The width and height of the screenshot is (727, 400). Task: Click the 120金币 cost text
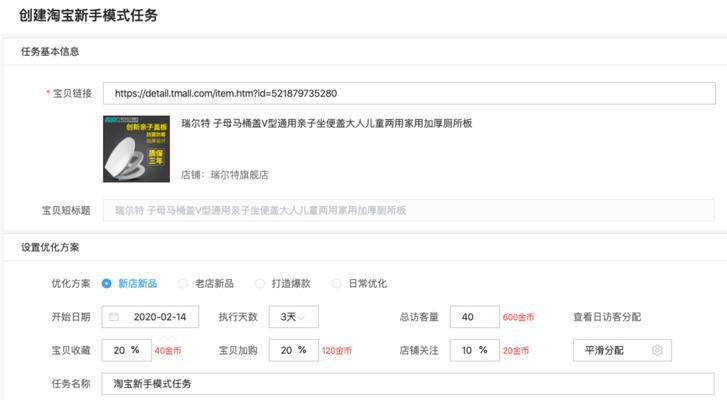click(x=337, y=351)
